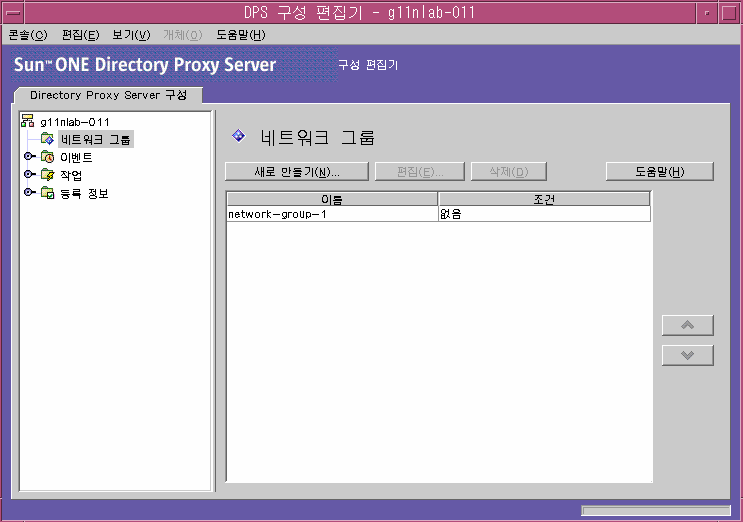This screenshot has height=522, width=743.
Task: Click the 도움말(H) button on the right
Action: (660, 171)
